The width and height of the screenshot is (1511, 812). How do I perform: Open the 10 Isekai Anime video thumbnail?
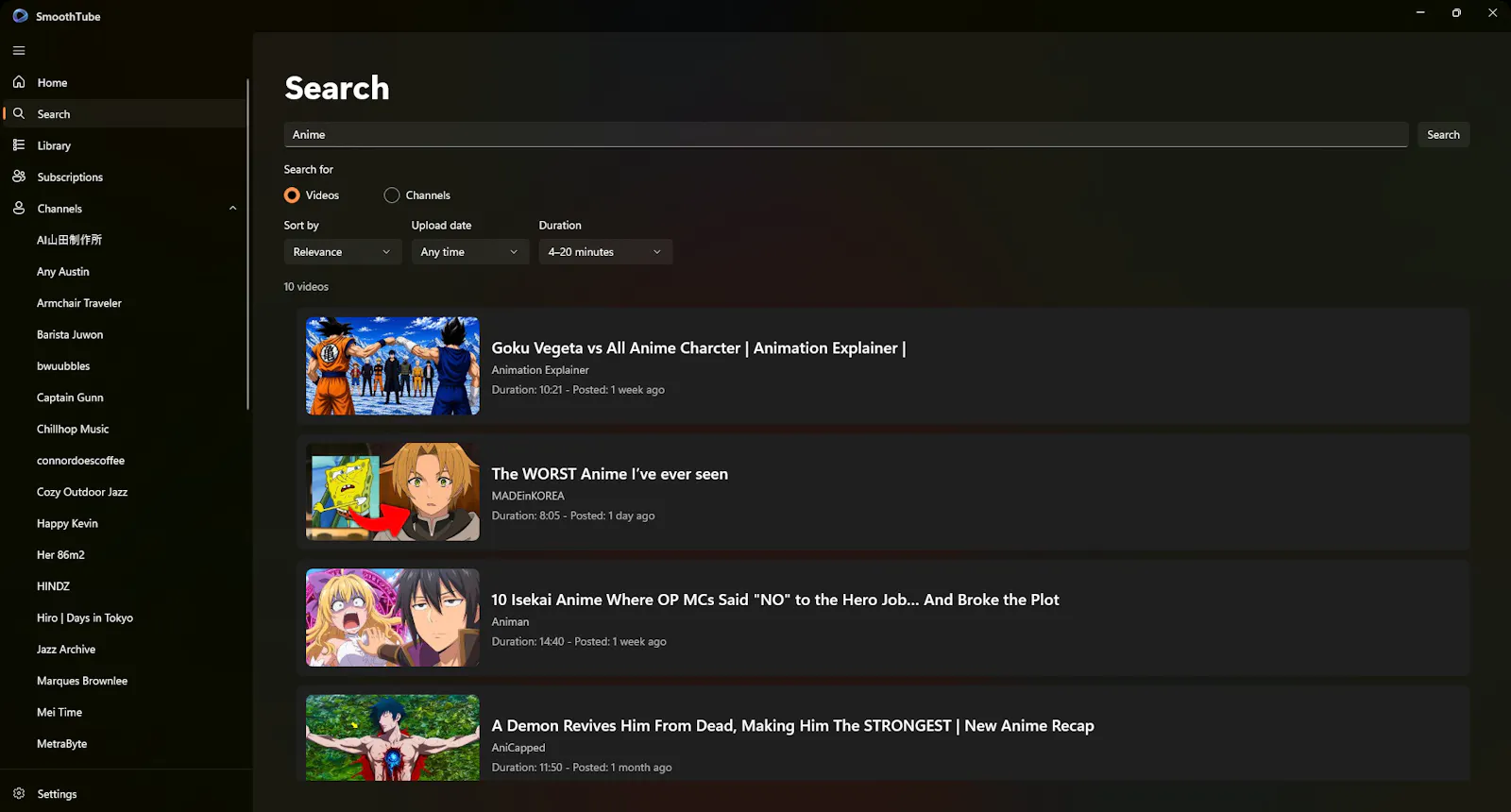tap(393, 617)
